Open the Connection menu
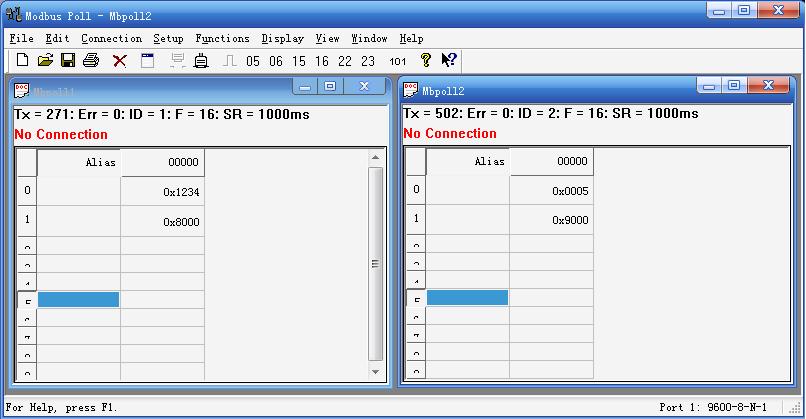The image size is (806, 419). coord(111,38)
